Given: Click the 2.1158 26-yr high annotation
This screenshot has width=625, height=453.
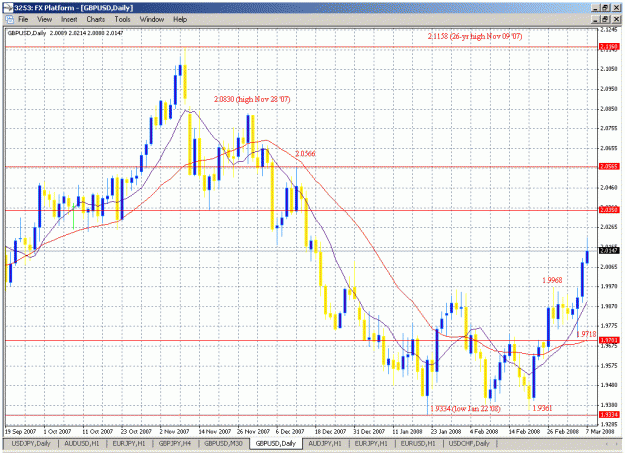Looking at the screenshot, I should (x=475, y=36).
